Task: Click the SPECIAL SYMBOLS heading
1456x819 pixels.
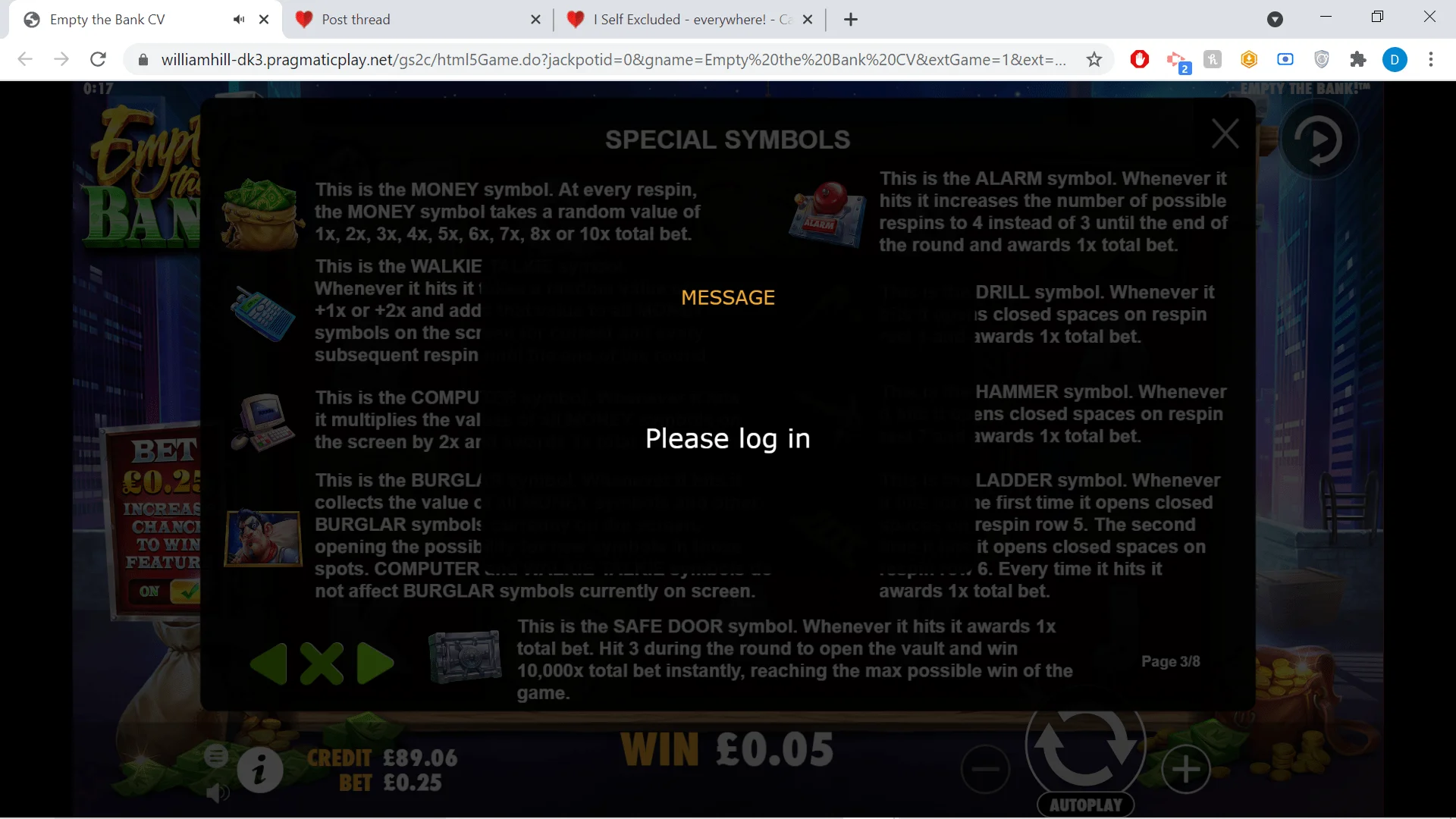Action: [x=728, y=140]
